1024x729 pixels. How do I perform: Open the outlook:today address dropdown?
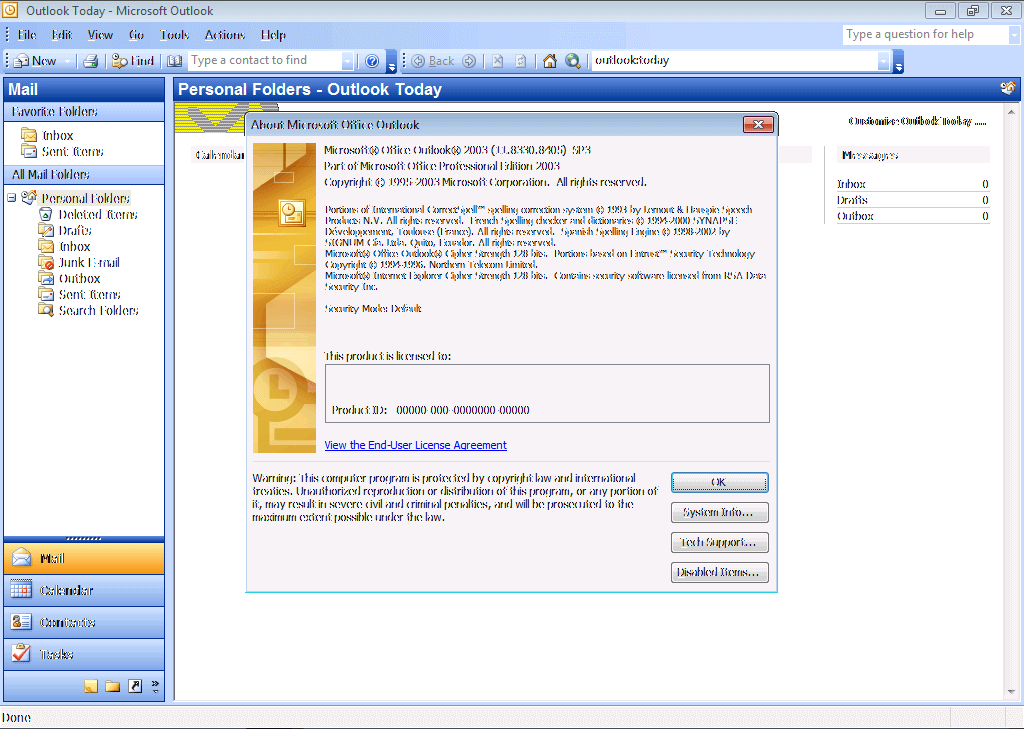(883, 61)
